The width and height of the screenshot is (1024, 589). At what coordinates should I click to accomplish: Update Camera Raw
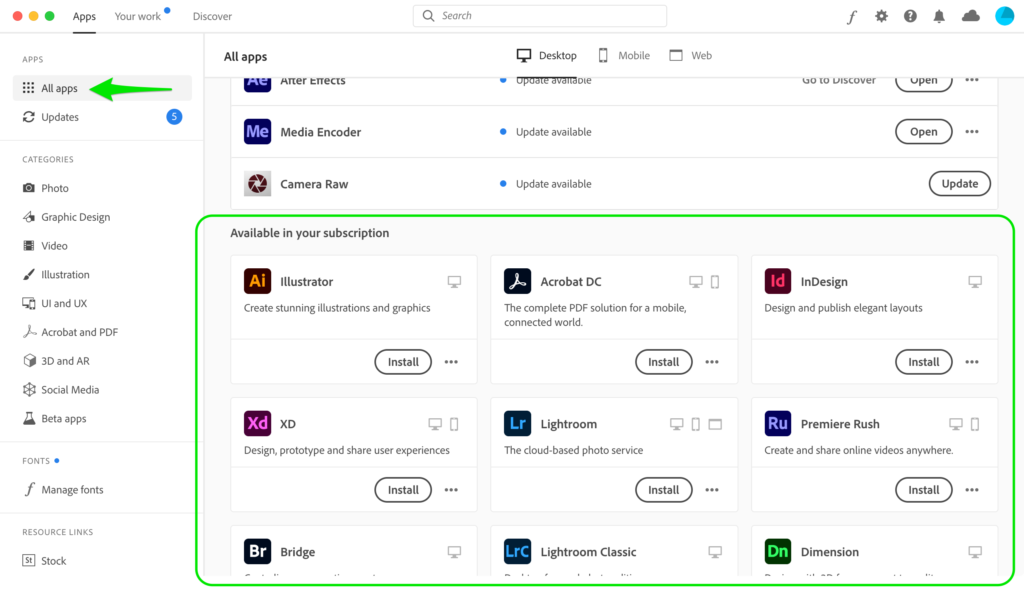coord(959,183)
